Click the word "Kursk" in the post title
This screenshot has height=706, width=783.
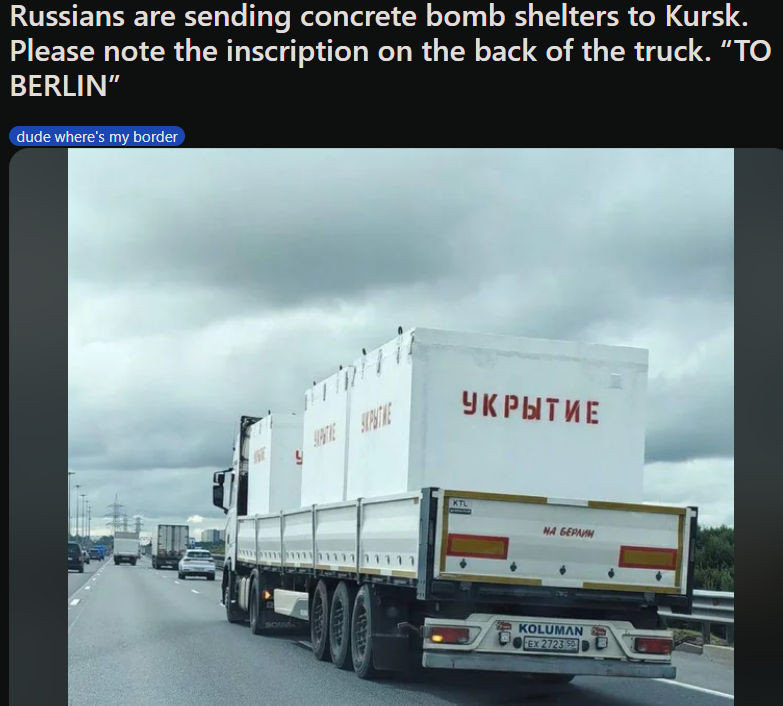click(706, 16)
